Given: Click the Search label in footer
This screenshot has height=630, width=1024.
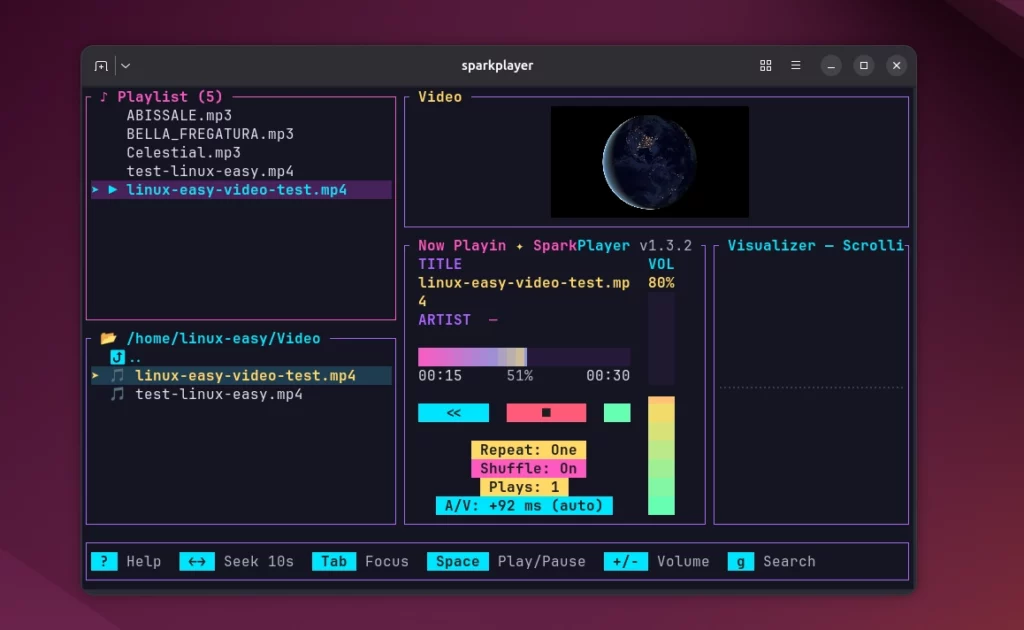Looking at the screenshot, I should (789, 561).
